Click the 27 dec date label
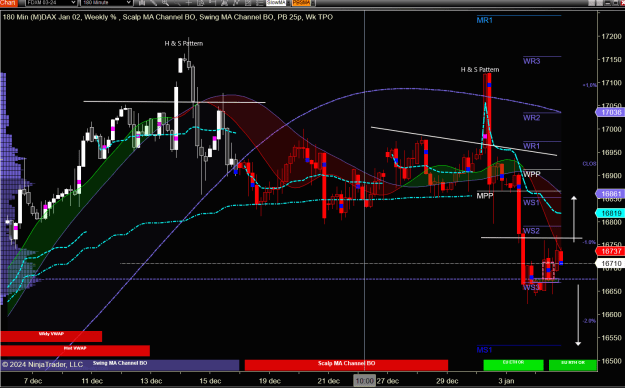 tap(388, 381)
